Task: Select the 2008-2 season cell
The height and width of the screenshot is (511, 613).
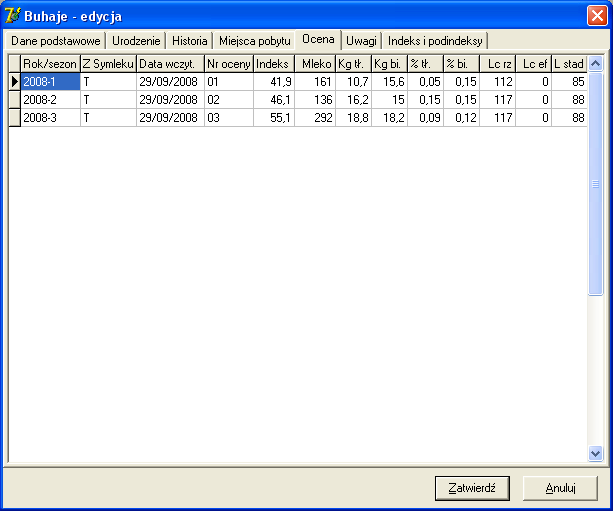Action: (50, 100)
